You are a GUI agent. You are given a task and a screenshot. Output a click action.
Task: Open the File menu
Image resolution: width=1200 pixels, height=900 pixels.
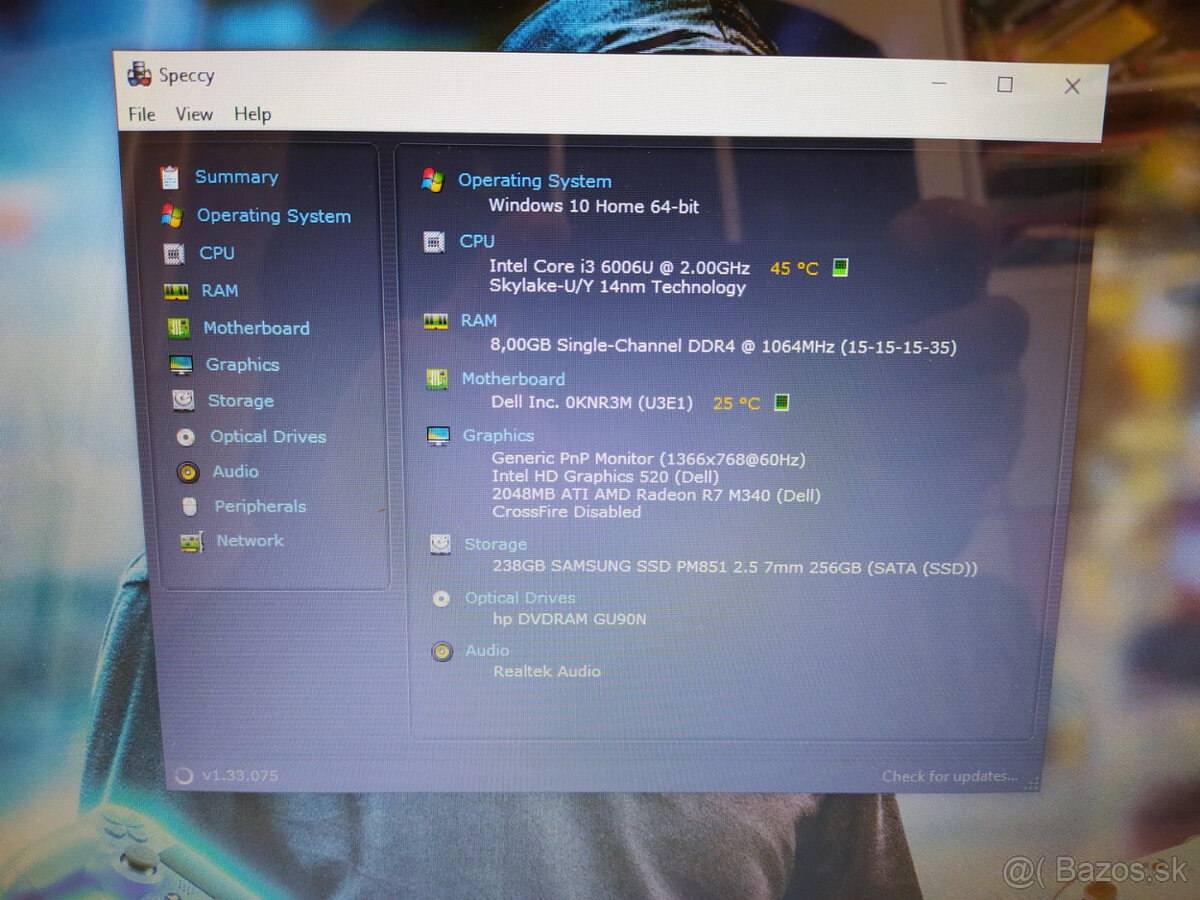coord(140,114)
